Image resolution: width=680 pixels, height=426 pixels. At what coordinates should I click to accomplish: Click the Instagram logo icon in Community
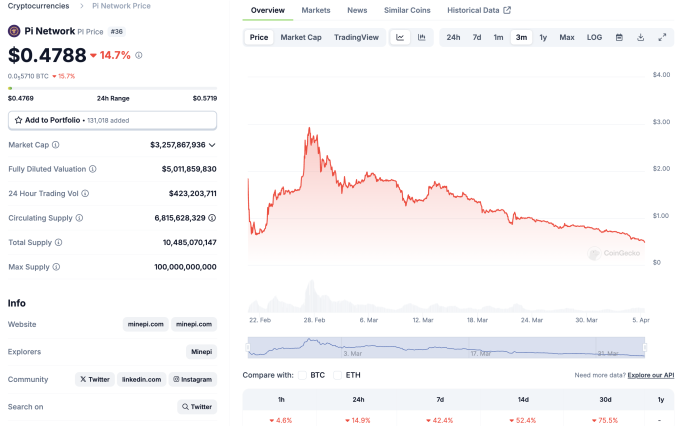[x=176, y=379]
